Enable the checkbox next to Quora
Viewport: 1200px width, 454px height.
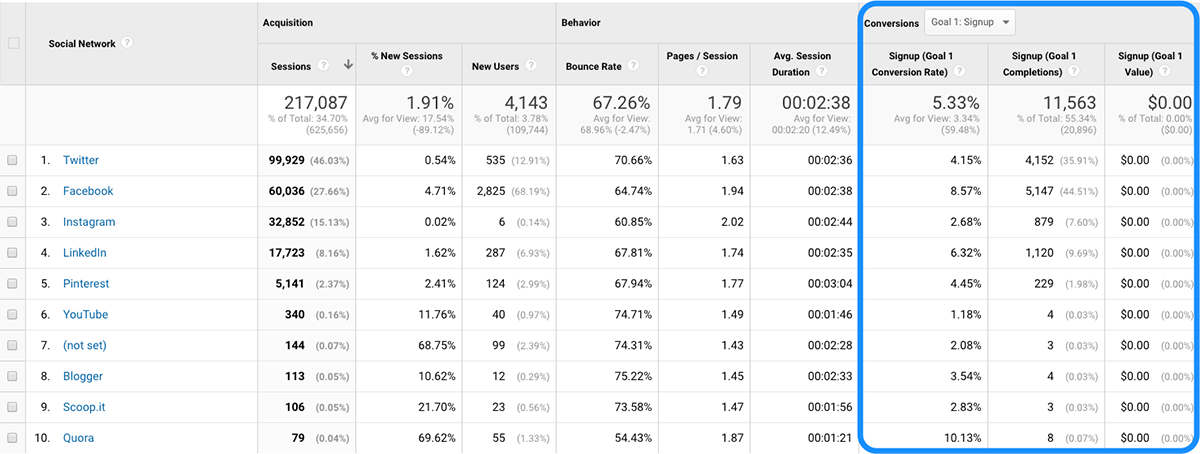(x=12, y=438)
